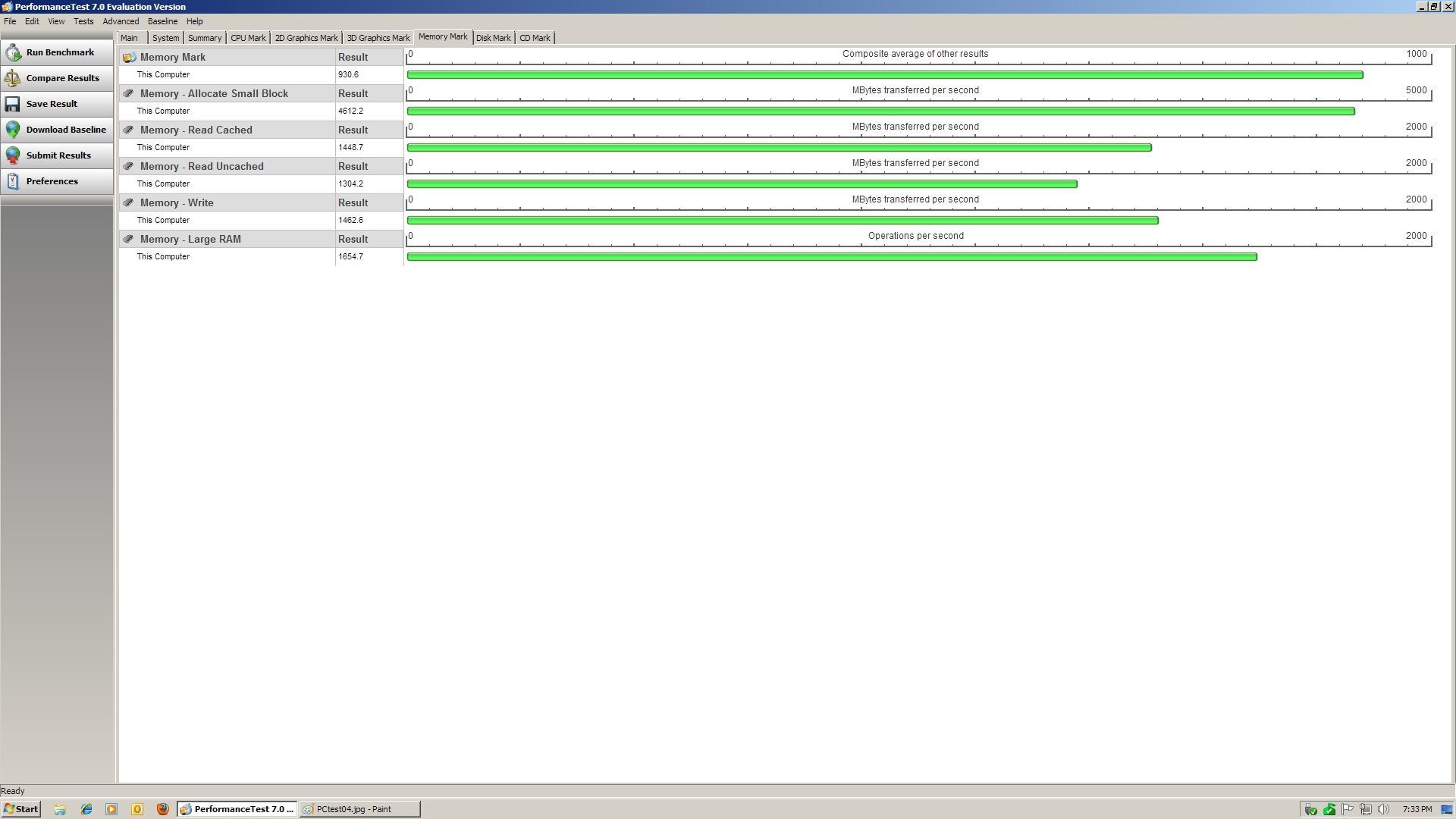1456x819 pixels.
Task: Click the Read Uncached value 1304.2
Action: (x=351, y=184)
